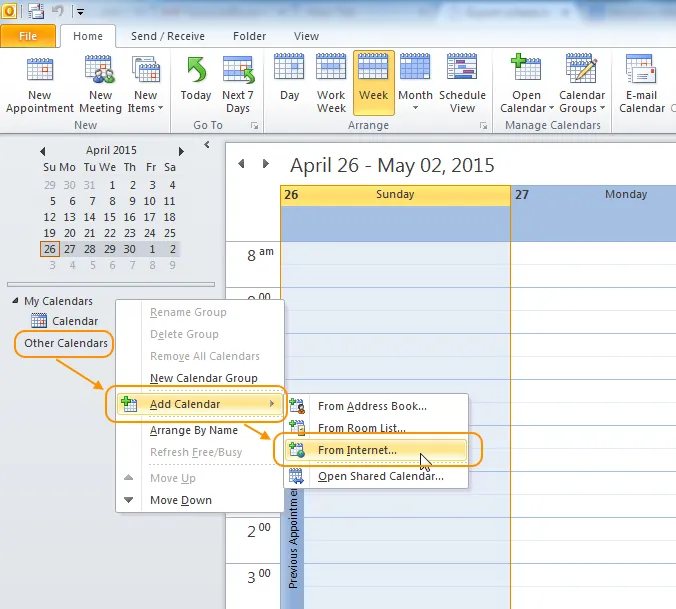Go forward one week in calendar
This screenshot has width=676, height=609.
tap(266, 164)
